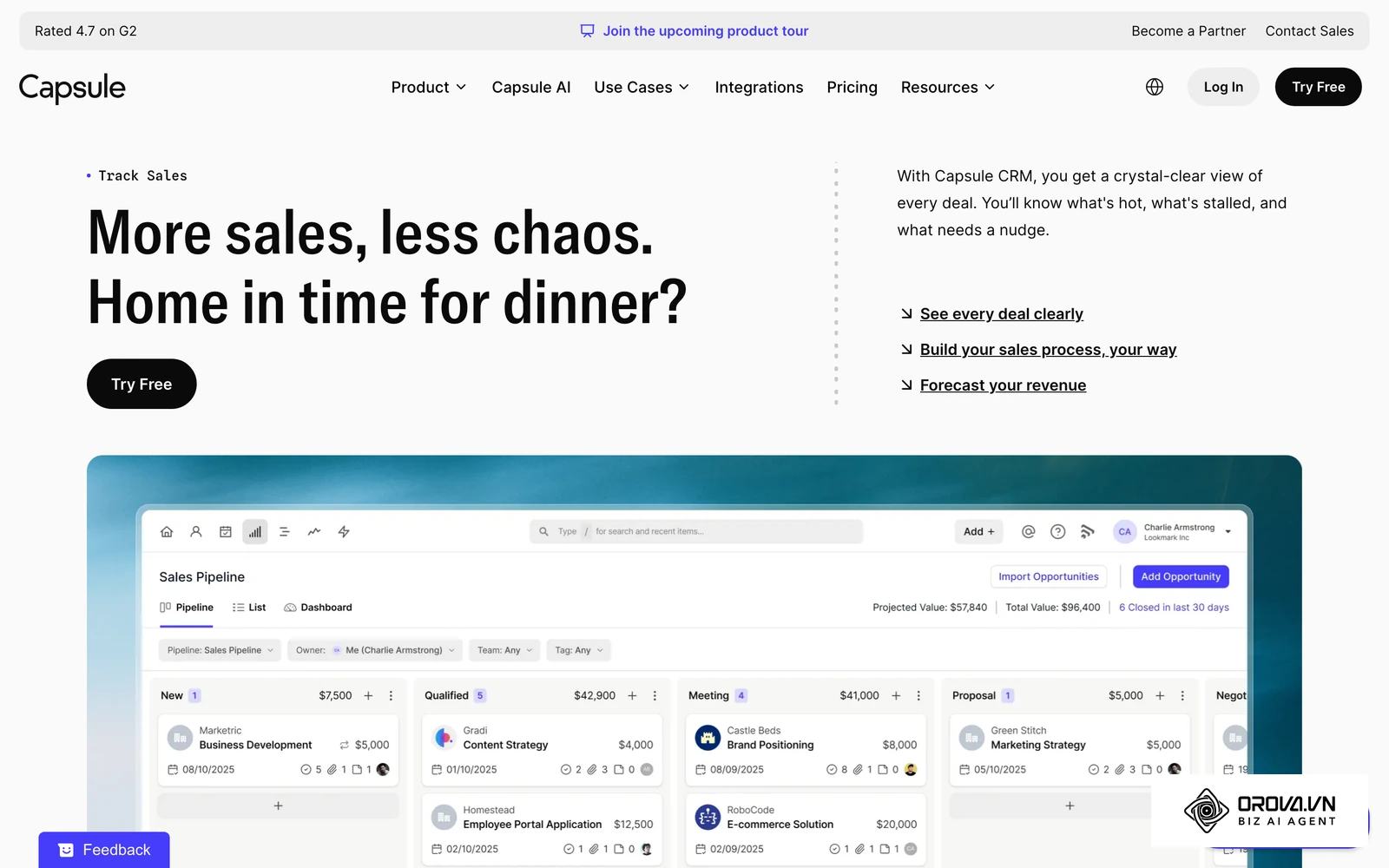Click the plus icon in the New column header

click(x=368, y=696)
